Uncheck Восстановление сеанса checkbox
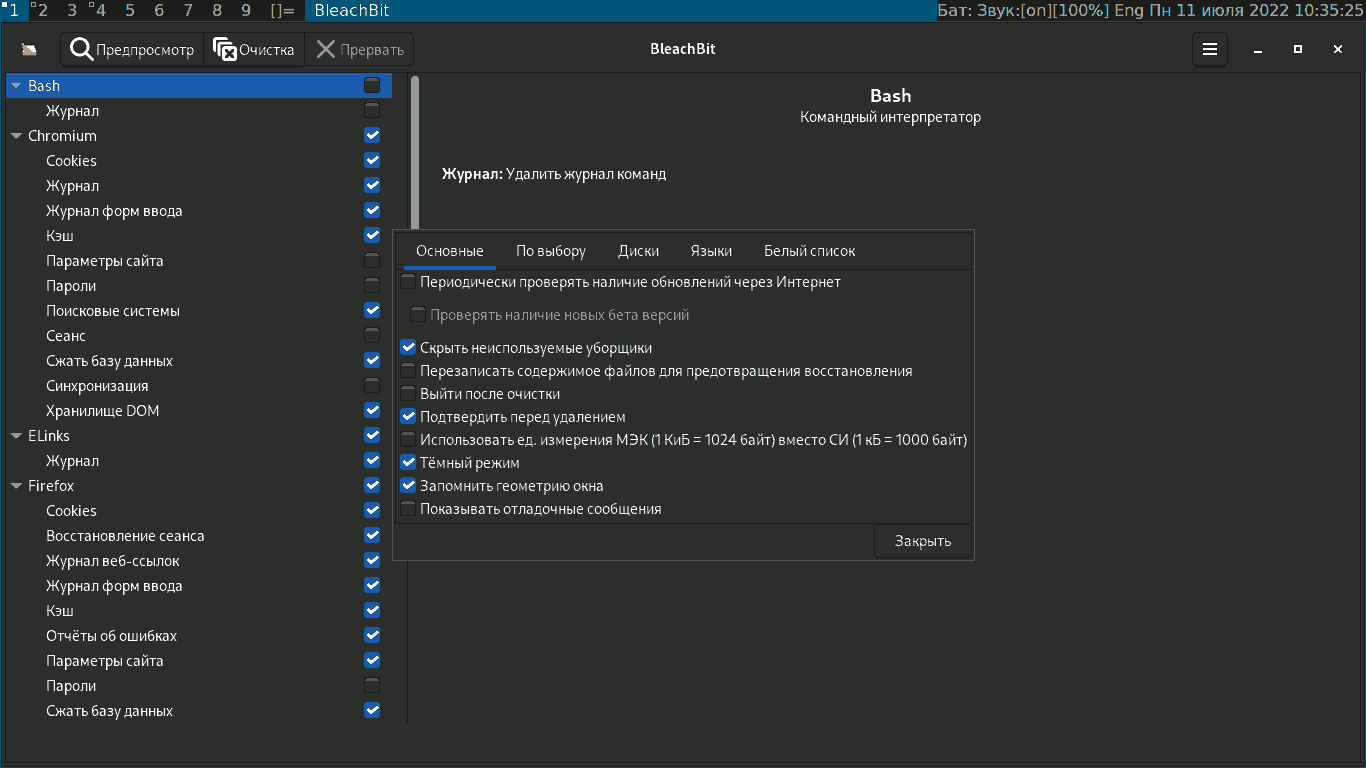The image size is (1366, 768). 372,536
